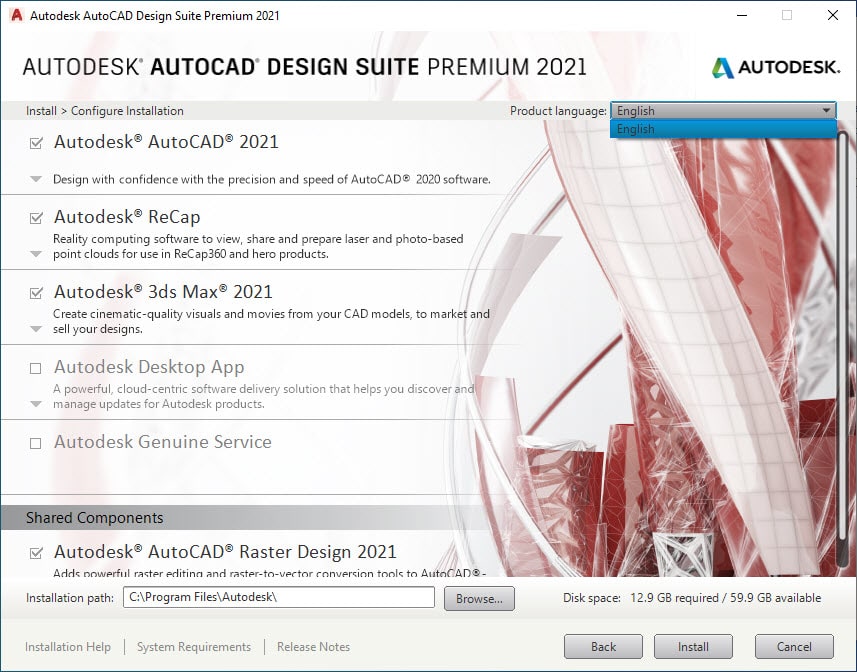Uncheck AutoCAD Raster Design 2021 checkbox
857x672 pixels.
[36, 553]
